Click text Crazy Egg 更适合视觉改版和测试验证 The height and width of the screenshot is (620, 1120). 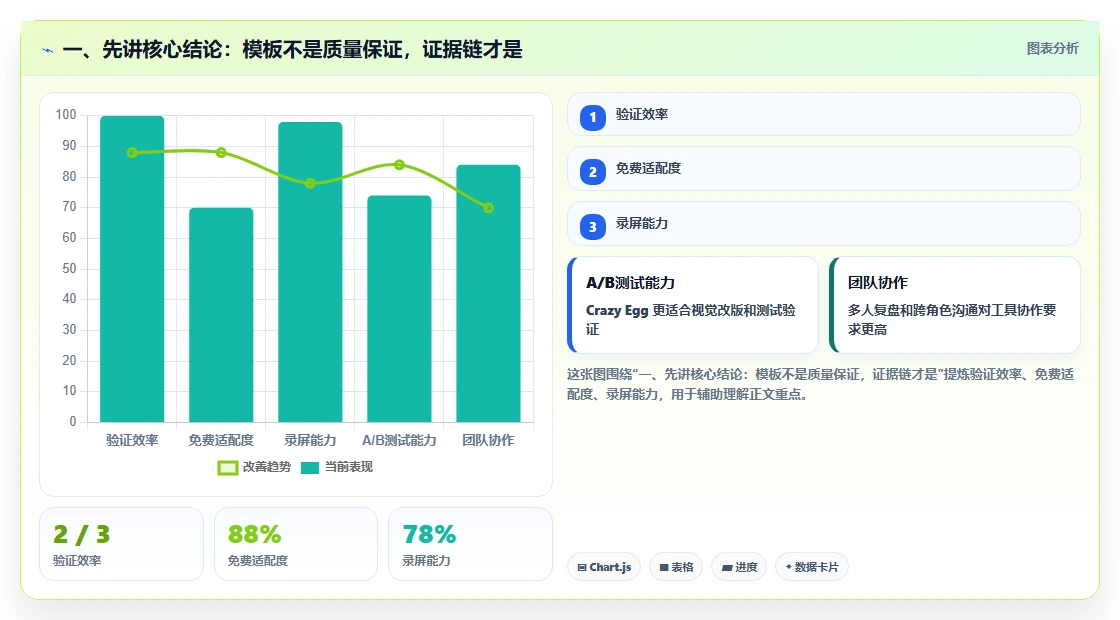coord(691,320)
